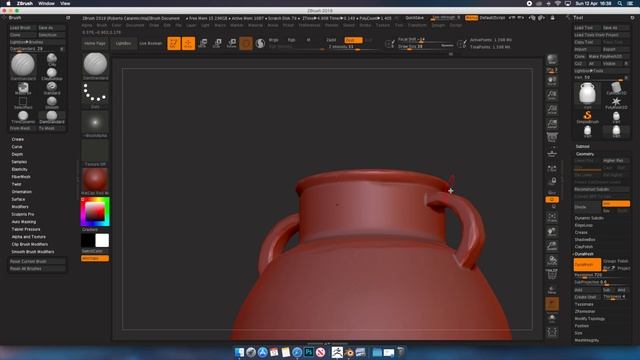Select the PolyMesh3D star tool
Image resolution: width=640 pixels, height=360 pixels.
pos(616,102)
